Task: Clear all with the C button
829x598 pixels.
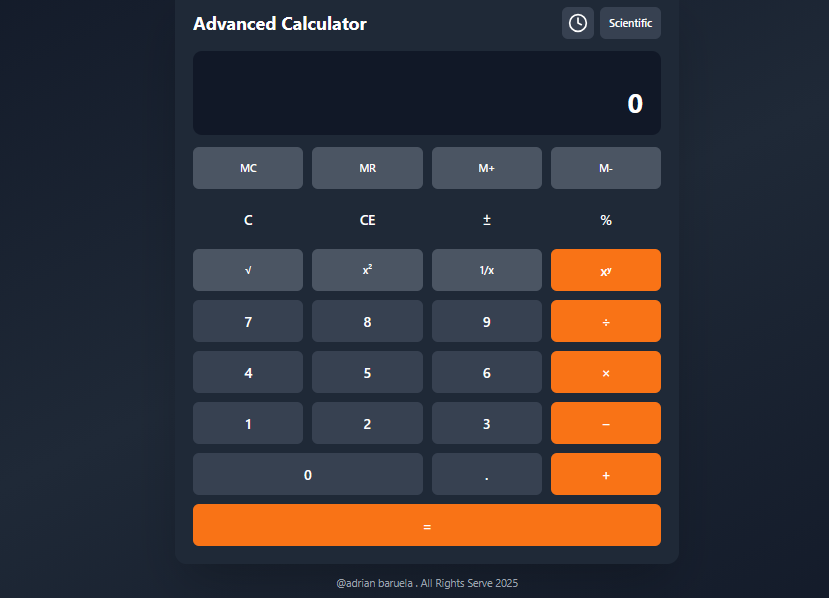Action: pos(247,219)
